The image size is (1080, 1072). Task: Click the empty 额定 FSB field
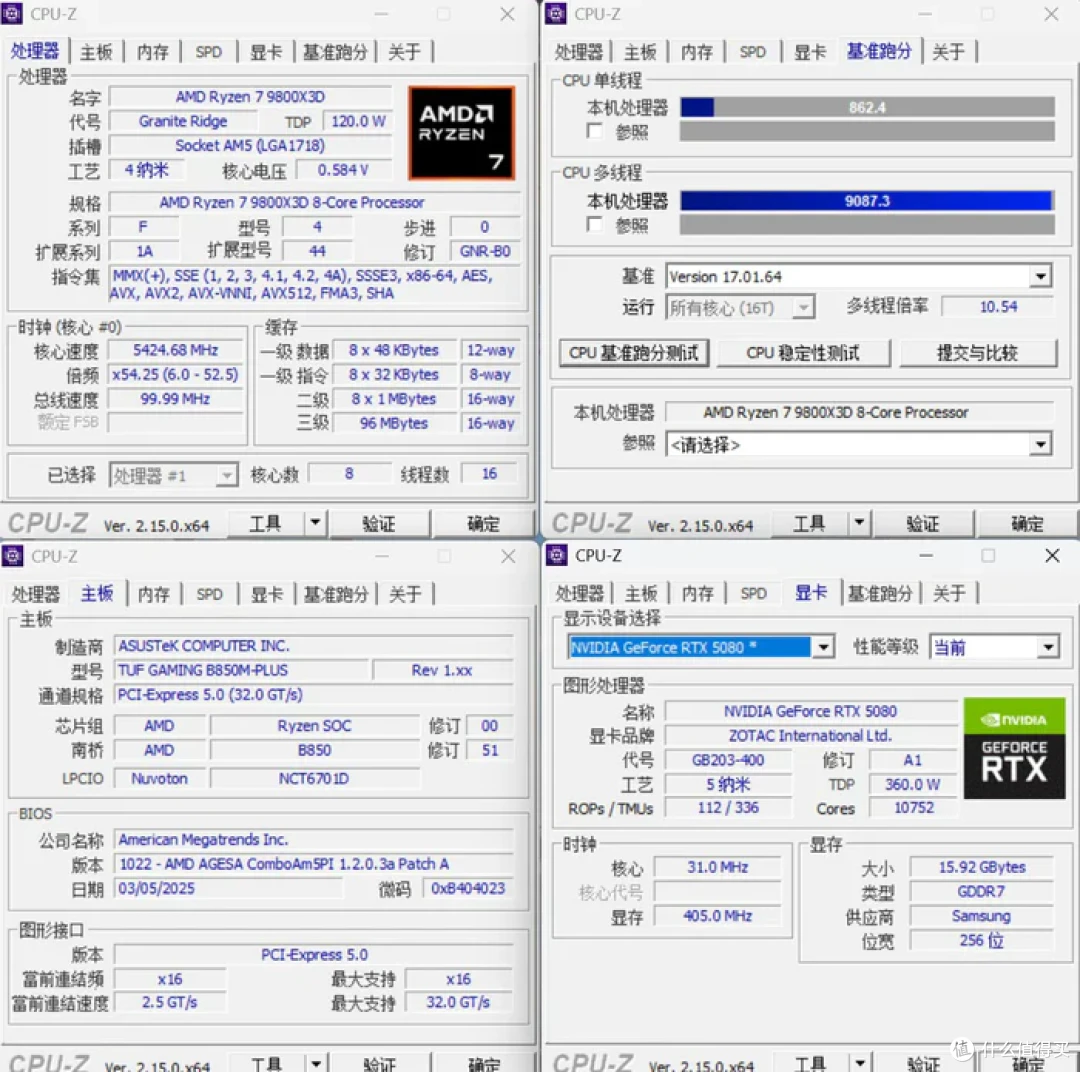(x=176, y=422)
